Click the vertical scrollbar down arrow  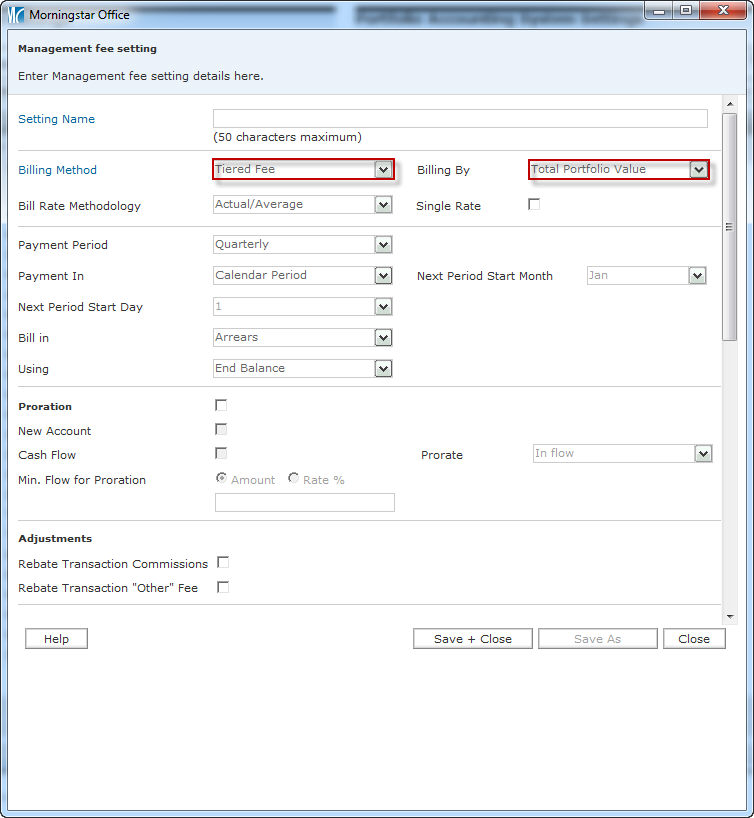pyautogui.click(x=729, y=617)
